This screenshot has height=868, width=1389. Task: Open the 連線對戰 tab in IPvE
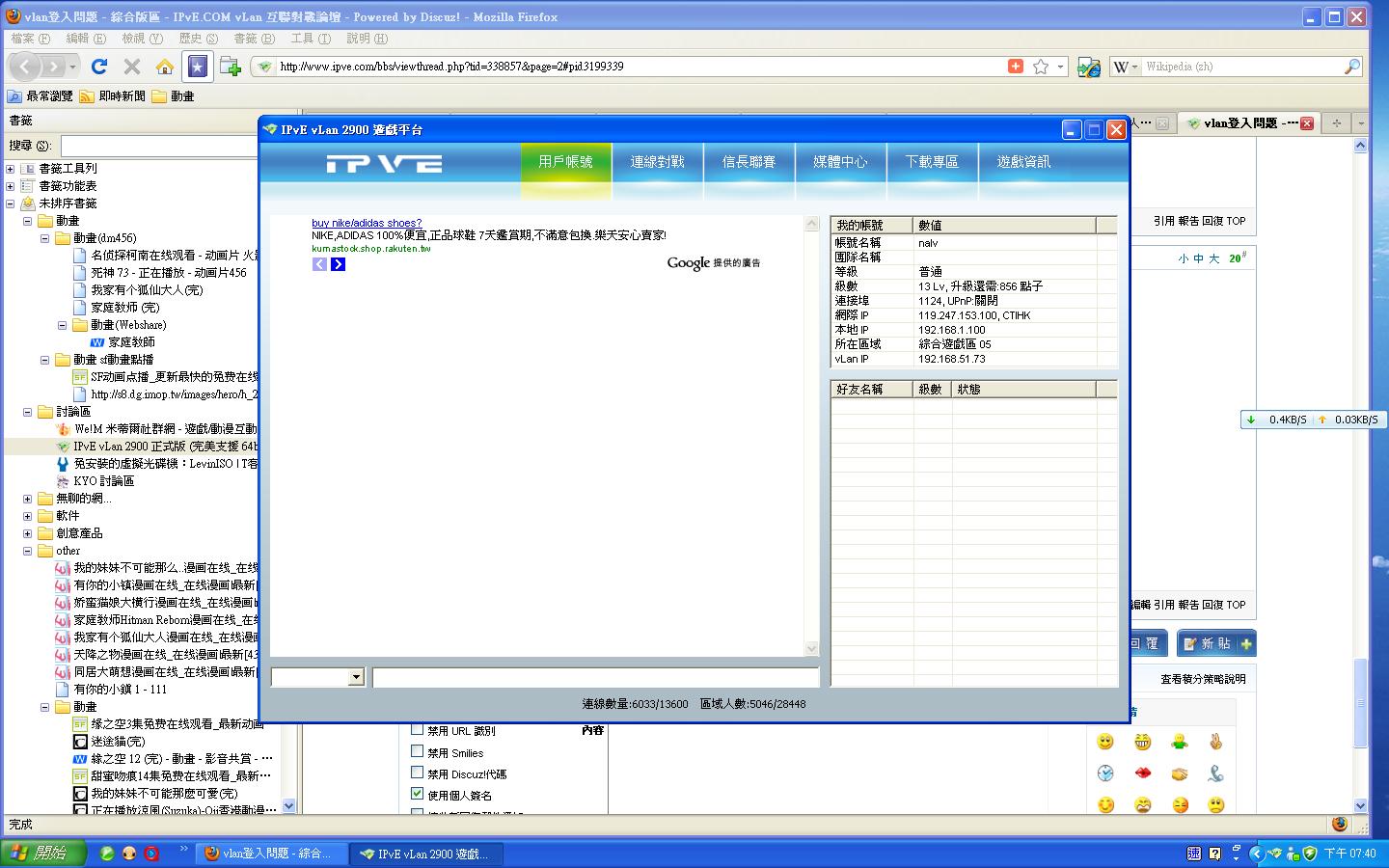point(657,162)
